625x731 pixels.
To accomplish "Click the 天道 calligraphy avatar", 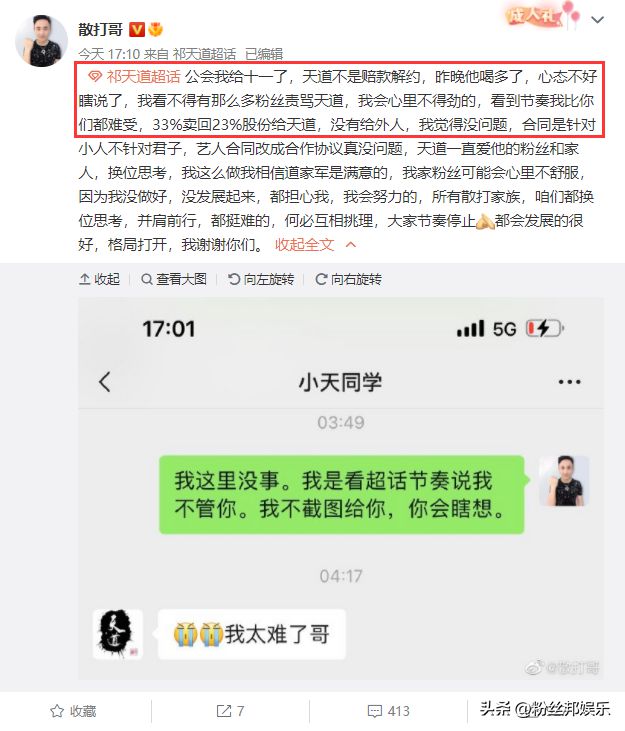I will point(117,634).
